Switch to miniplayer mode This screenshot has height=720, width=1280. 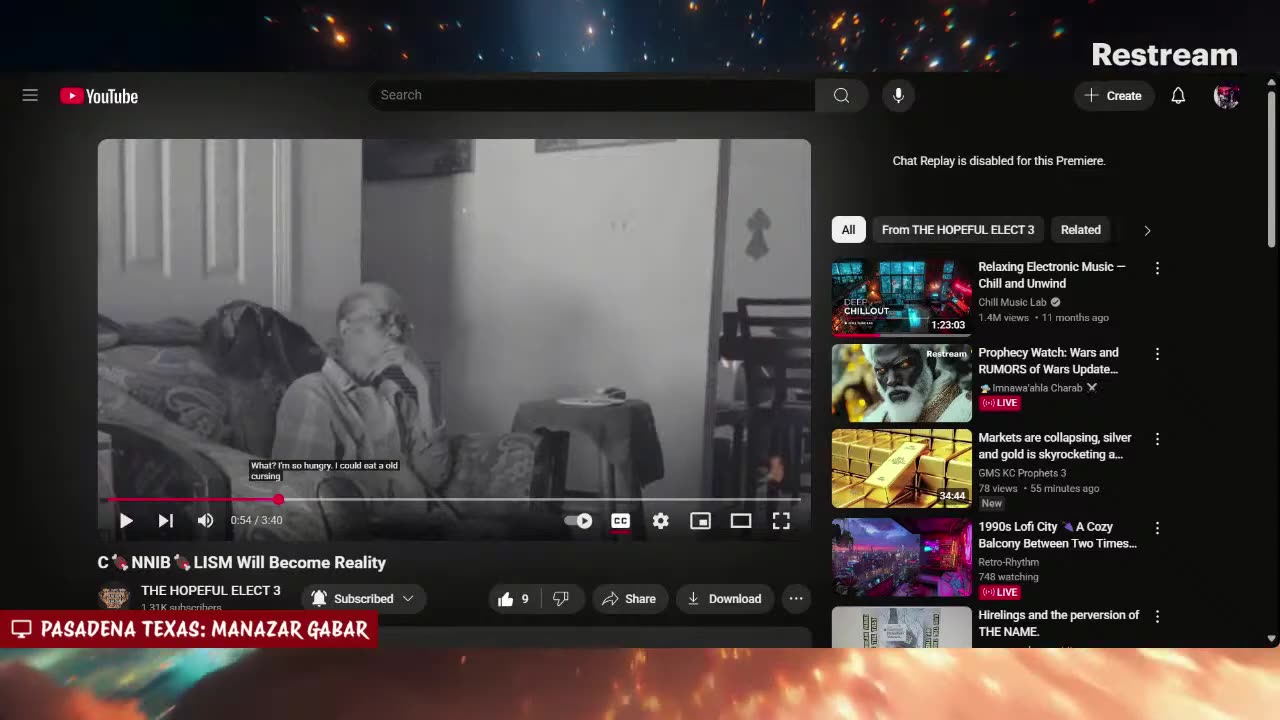[700, 520]
